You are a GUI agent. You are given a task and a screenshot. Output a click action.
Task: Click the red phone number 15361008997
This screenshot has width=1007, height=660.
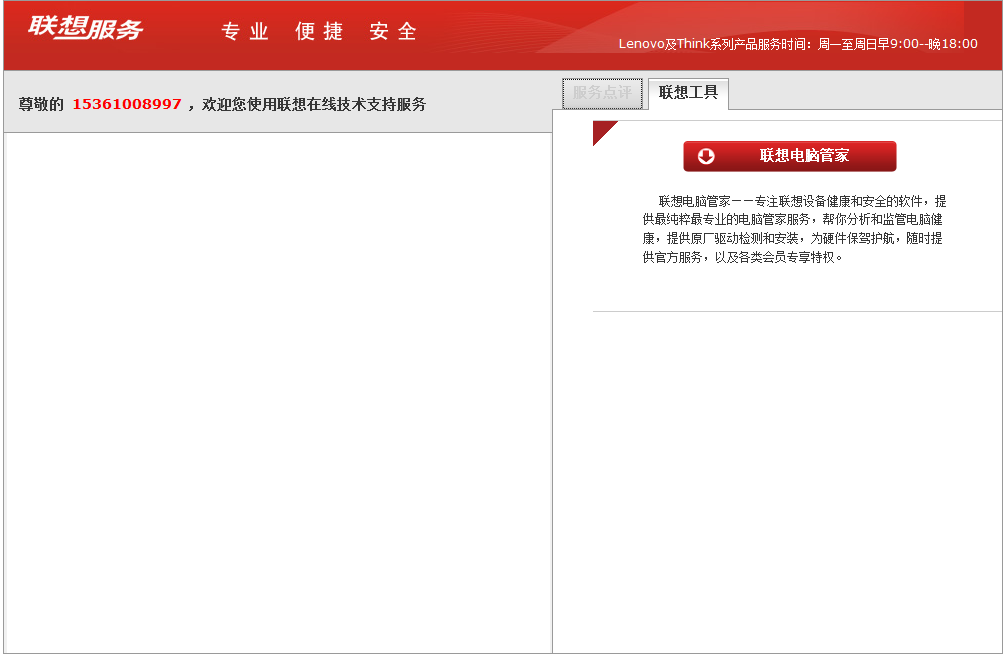(127, 104)
